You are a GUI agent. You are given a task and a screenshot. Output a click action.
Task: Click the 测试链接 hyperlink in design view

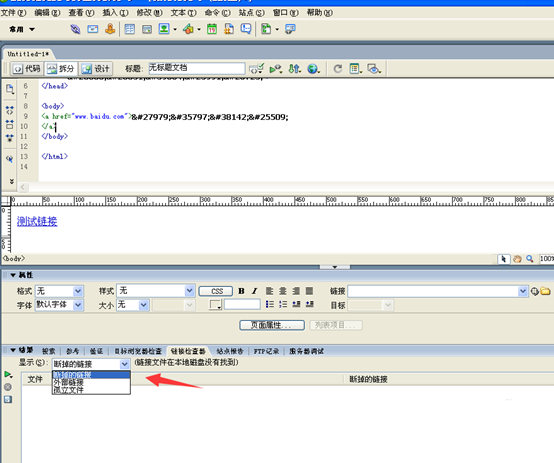click(37, 221)
